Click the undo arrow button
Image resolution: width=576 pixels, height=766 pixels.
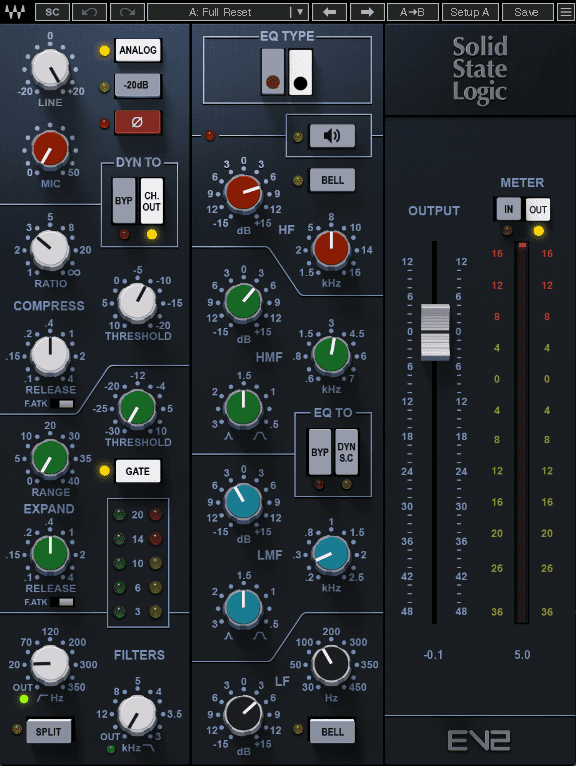(x=89, y=12)
